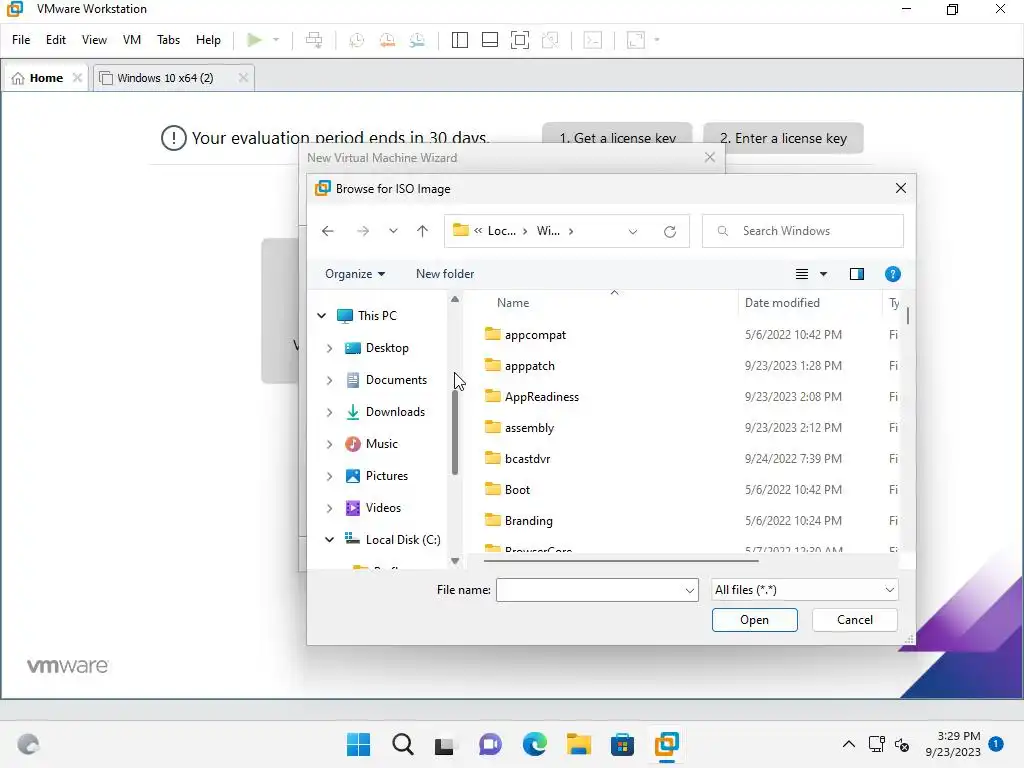Collapse the This PC tree node

point(321,316)
